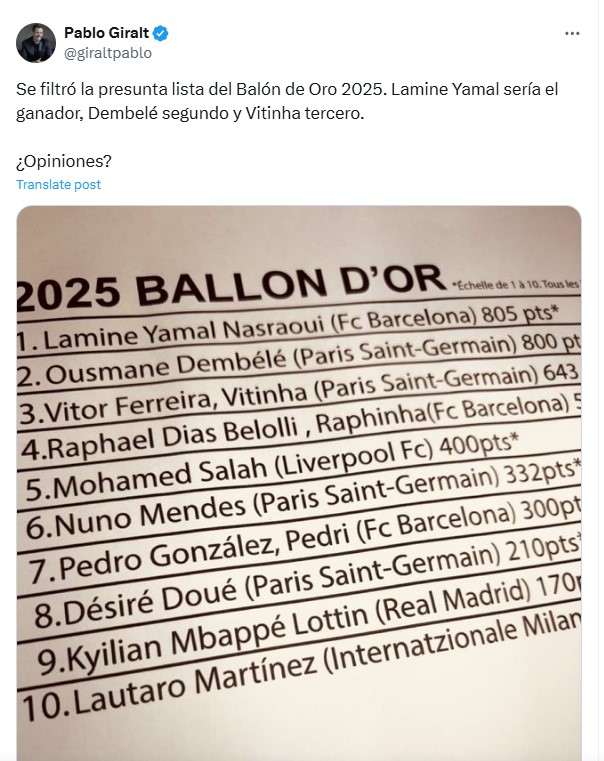Click Pablo Giralt's profile avatar photo

click(x=36, y=43)
